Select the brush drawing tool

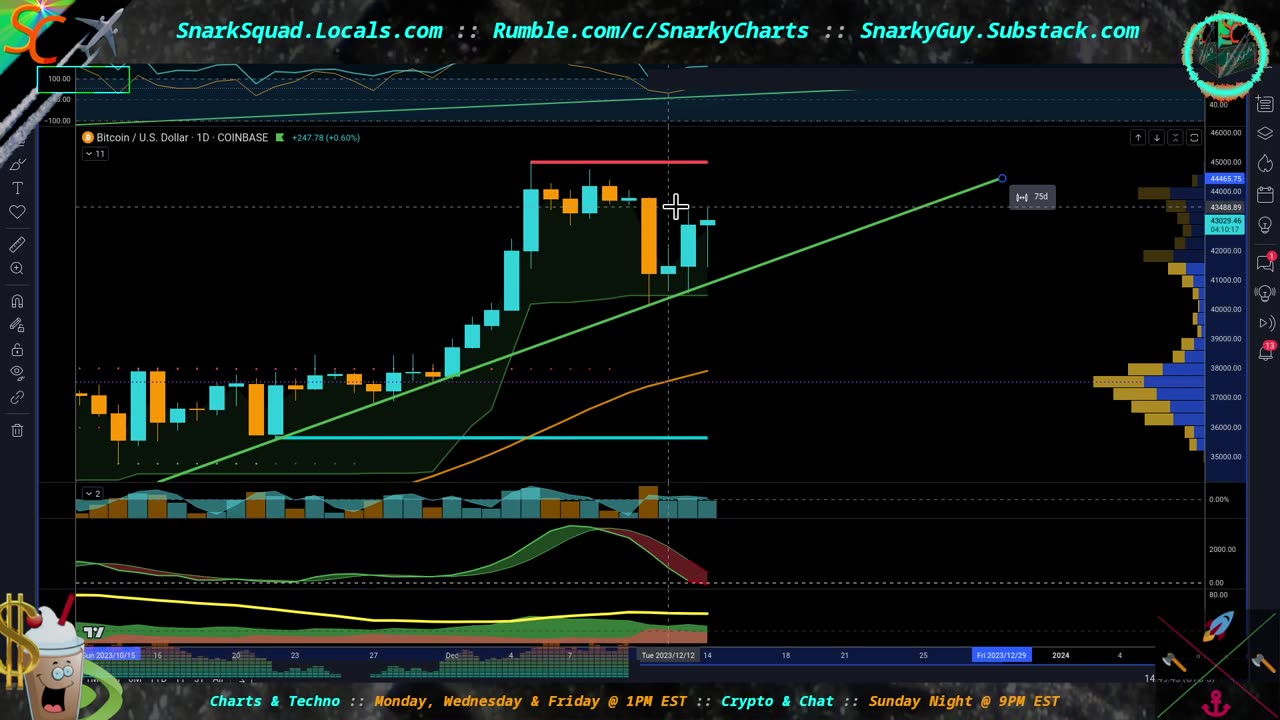coord(17,165)
